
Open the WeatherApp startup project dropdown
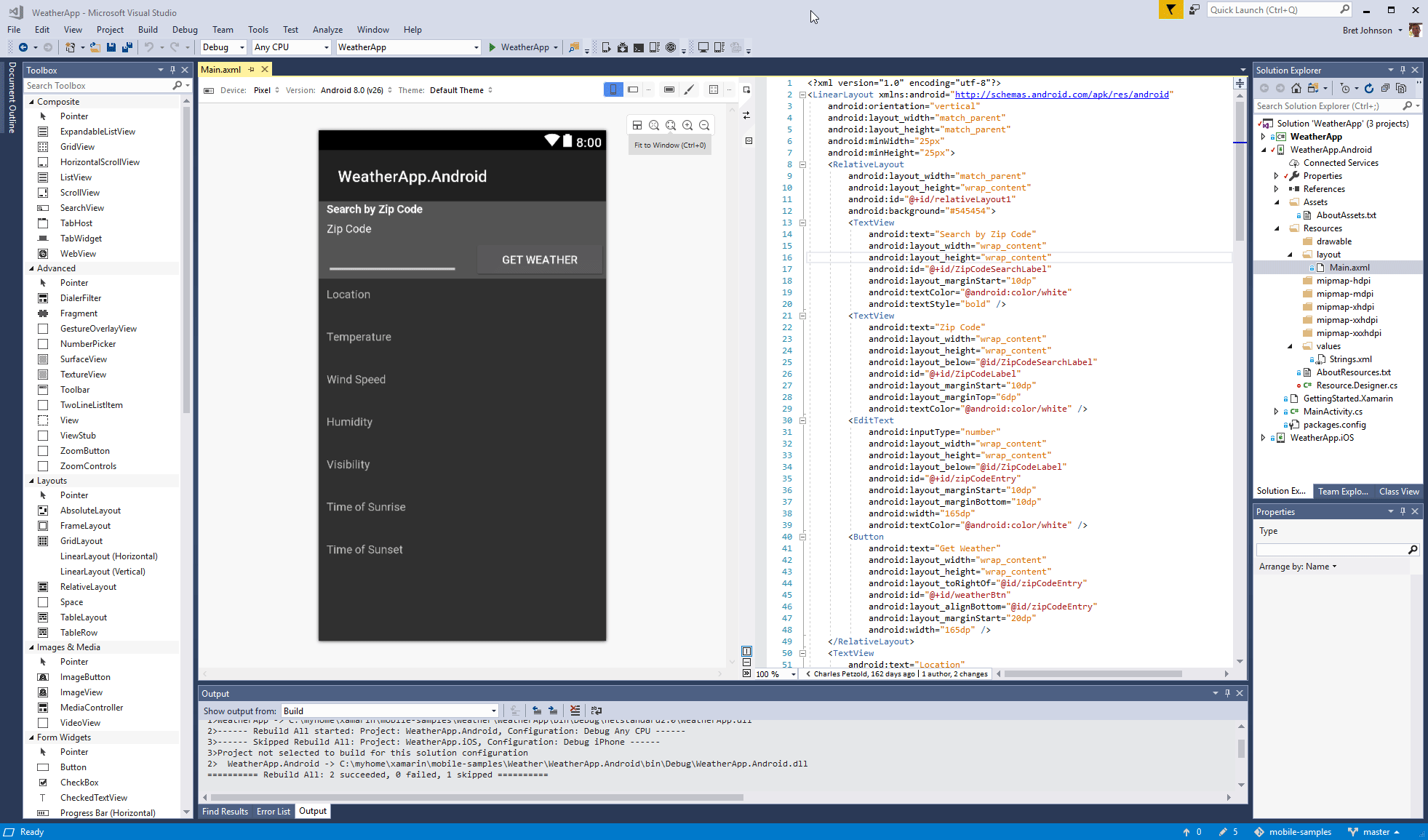point(409,47)
